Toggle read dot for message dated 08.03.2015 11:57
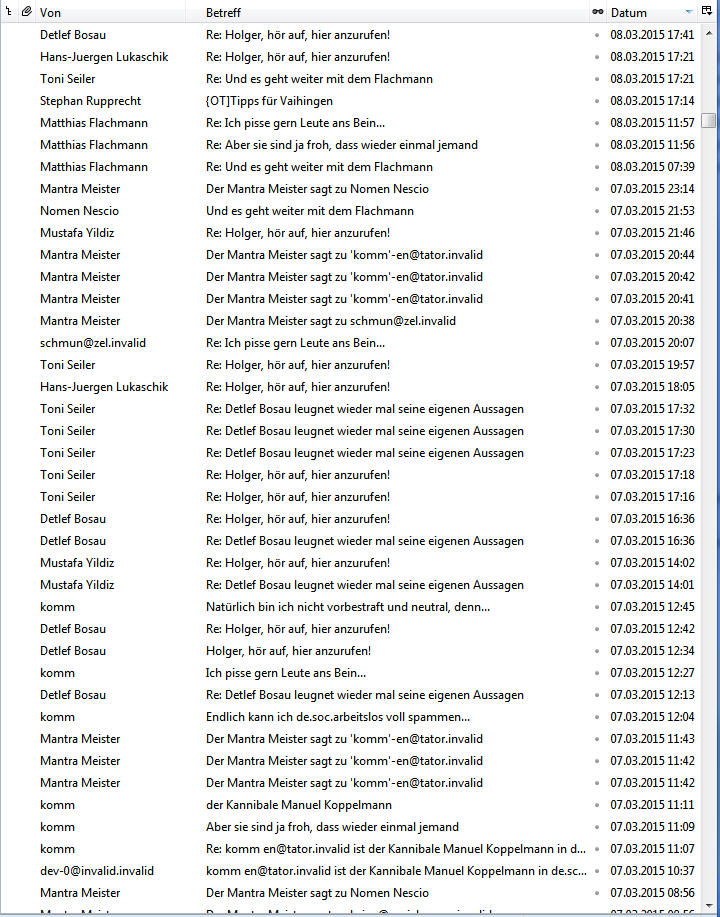The width and height of the screenshot is (720, 917). click(597, 123)
